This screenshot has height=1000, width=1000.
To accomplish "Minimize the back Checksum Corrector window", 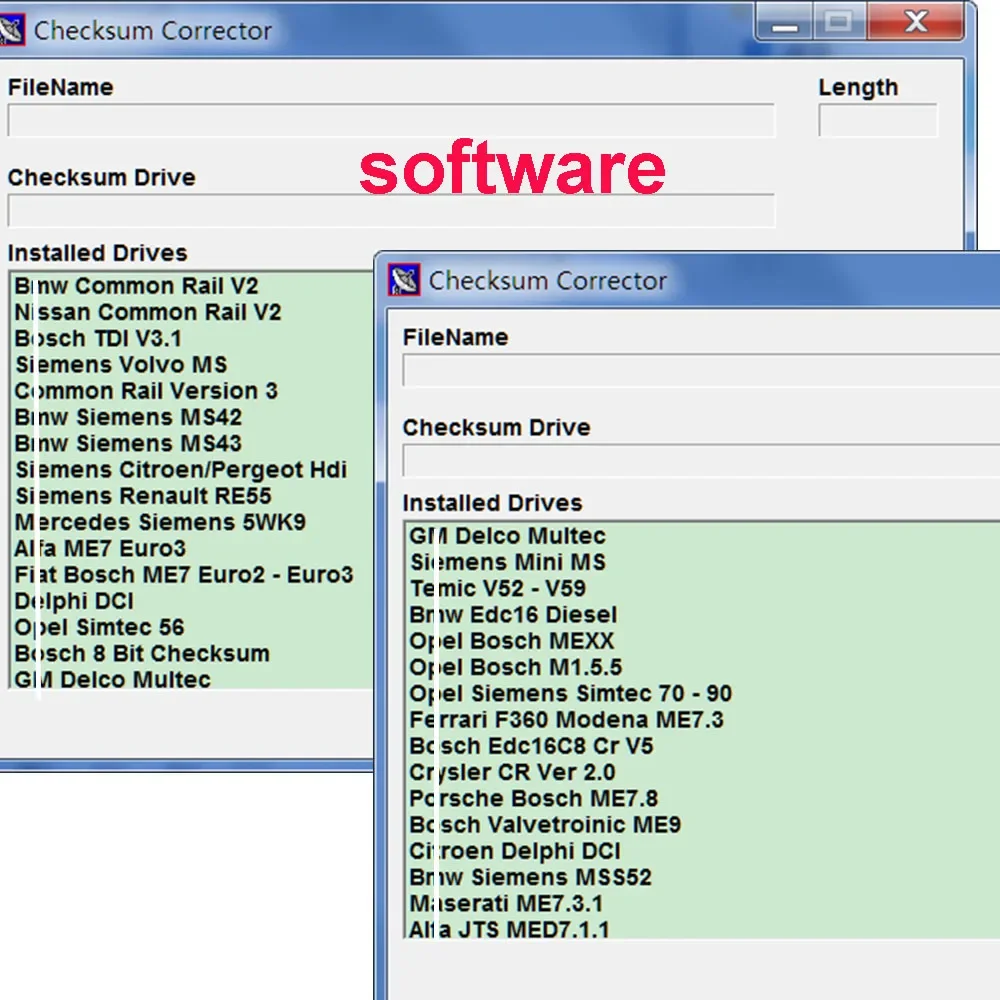I will coord(784,23).
